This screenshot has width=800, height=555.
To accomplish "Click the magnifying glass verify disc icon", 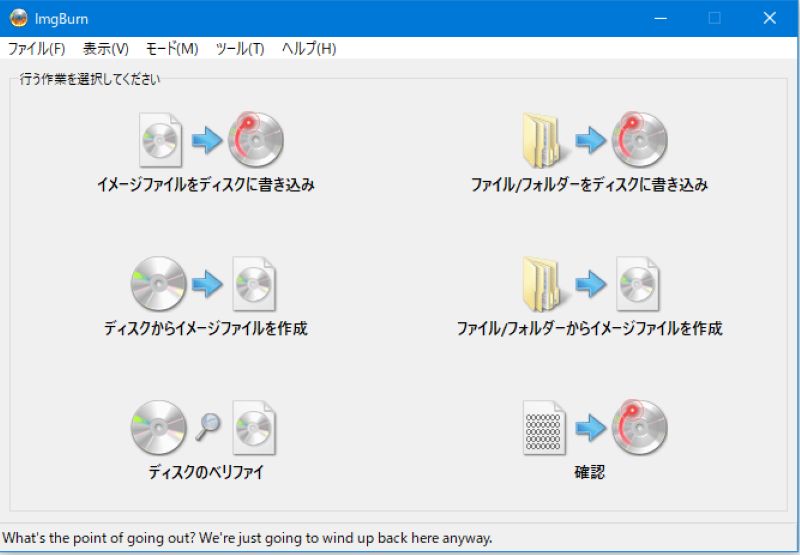I will pos(206,427).
